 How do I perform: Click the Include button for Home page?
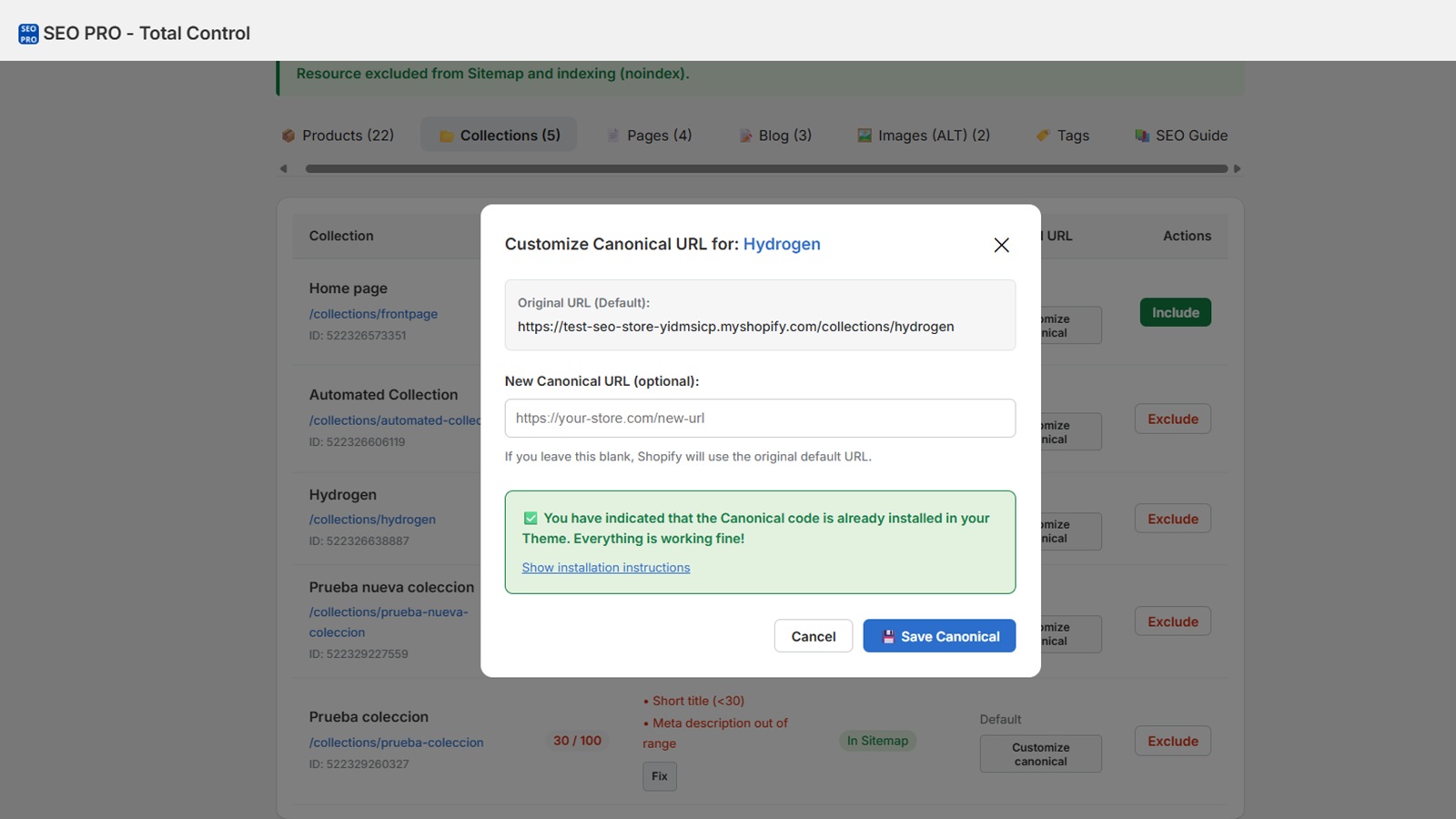(1175, 312)
